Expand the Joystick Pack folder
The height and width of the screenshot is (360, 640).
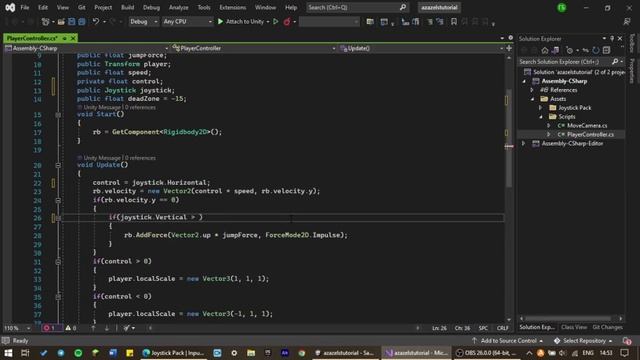[541, 108]
